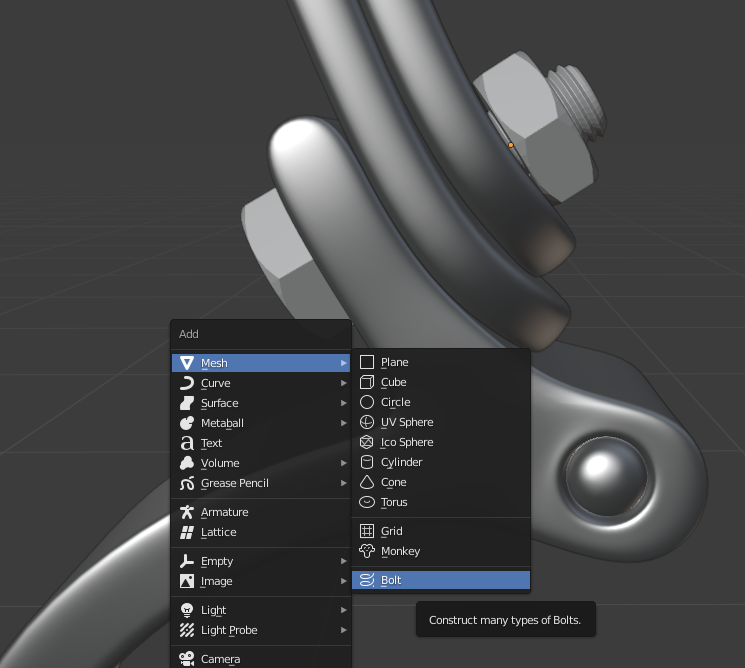Click the Mesh triangle icon
The height and width of the screenshot is (668, 745).
187,363
